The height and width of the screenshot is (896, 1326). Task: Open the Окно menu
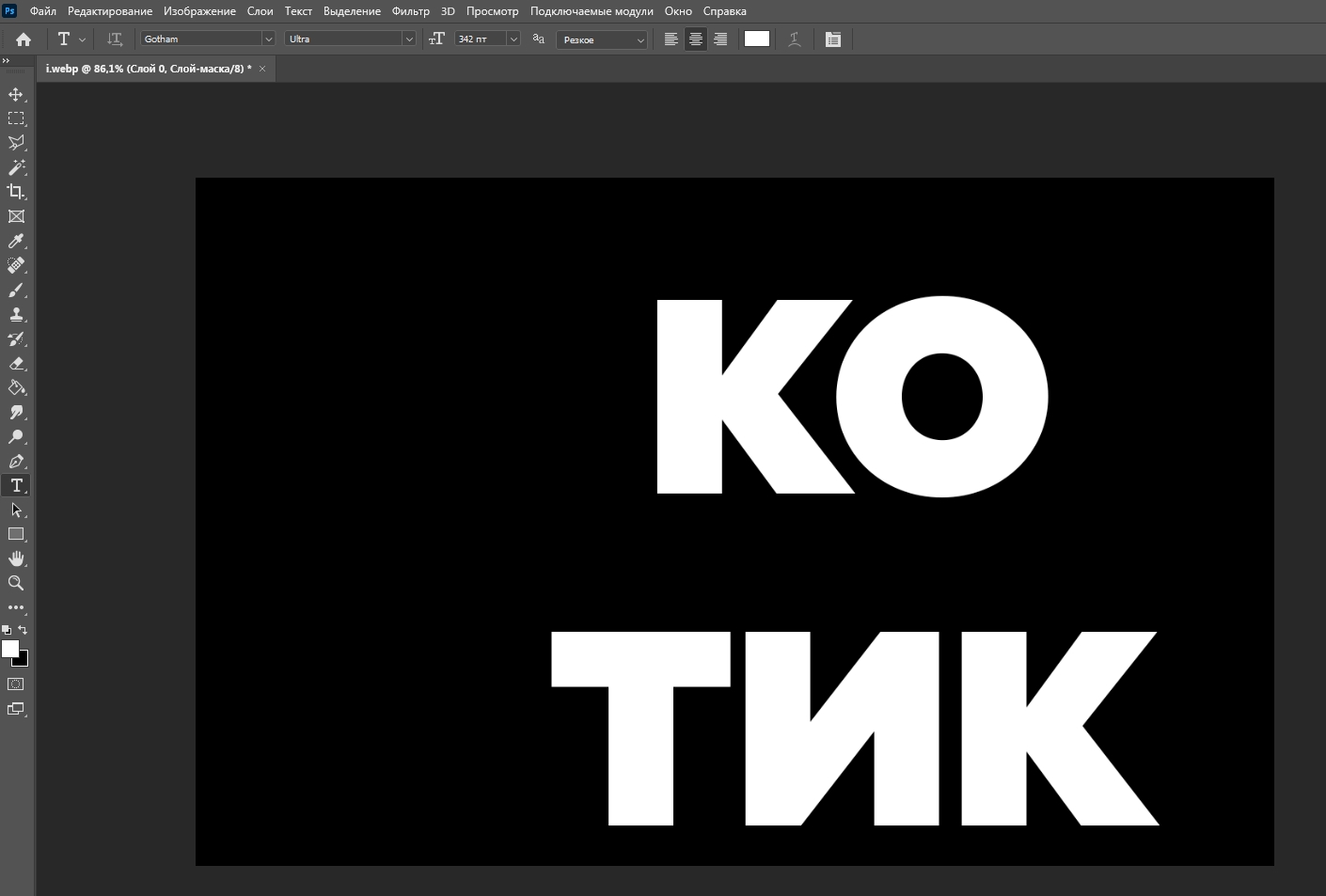(x=678, y=11)
